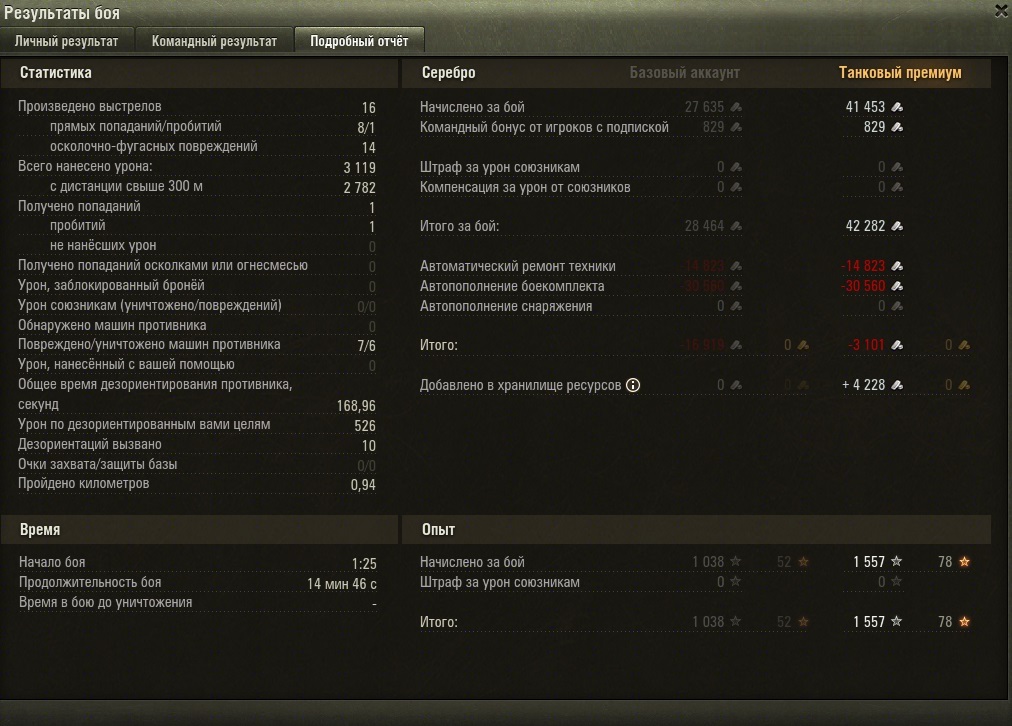
Task: Click the Всего нанесено урона value 3 119
Action: pos(359,168)
